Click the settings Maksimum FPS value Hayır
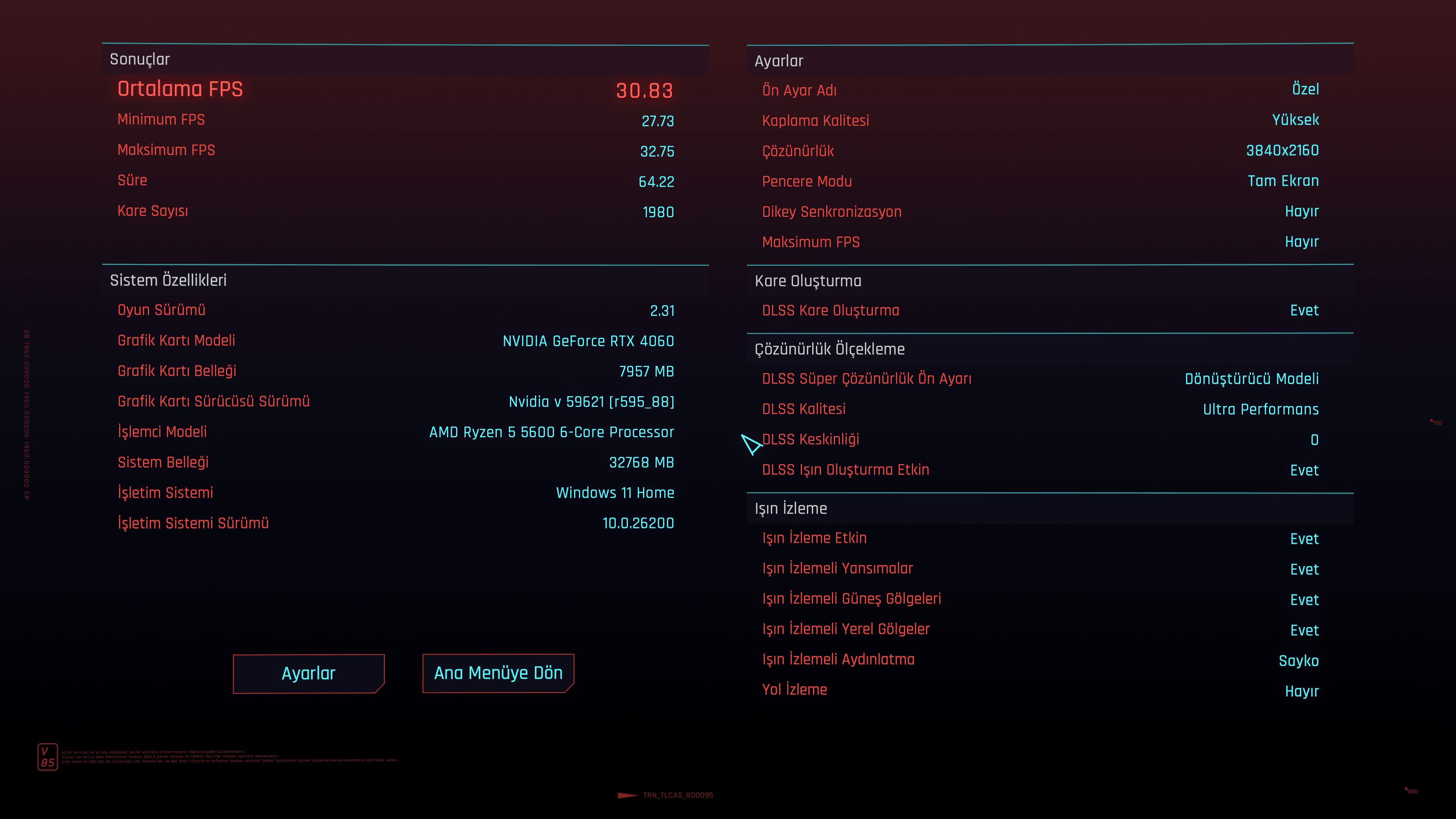Viewport: 1456px width, 819px height. pyautogui.click(x=1302, y=242)
